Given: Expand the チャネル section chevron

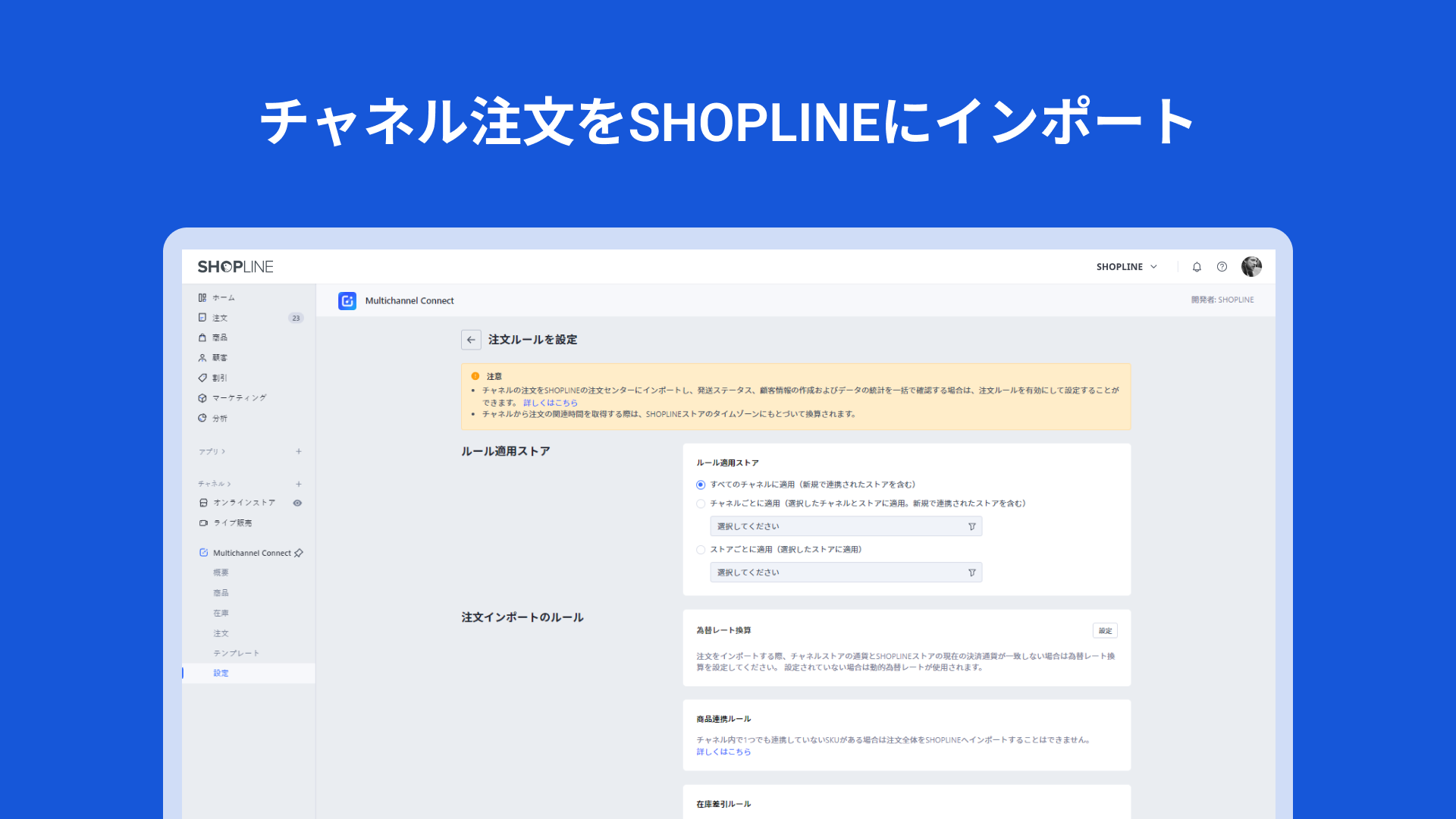Looking at the screenshot, I should coord(229,484).
